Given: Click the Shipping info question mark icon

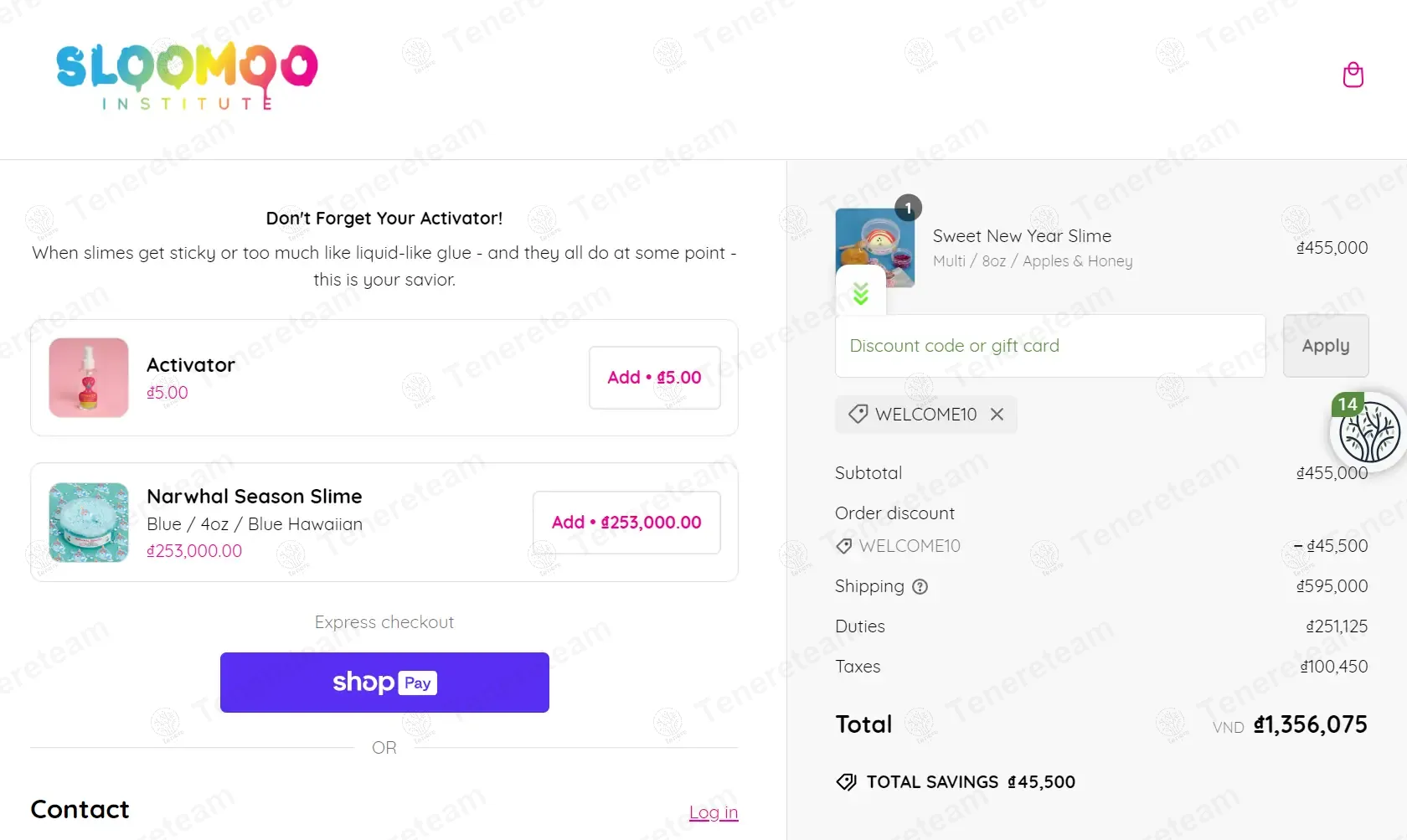Looking at the screenshot, I should 920,587.
